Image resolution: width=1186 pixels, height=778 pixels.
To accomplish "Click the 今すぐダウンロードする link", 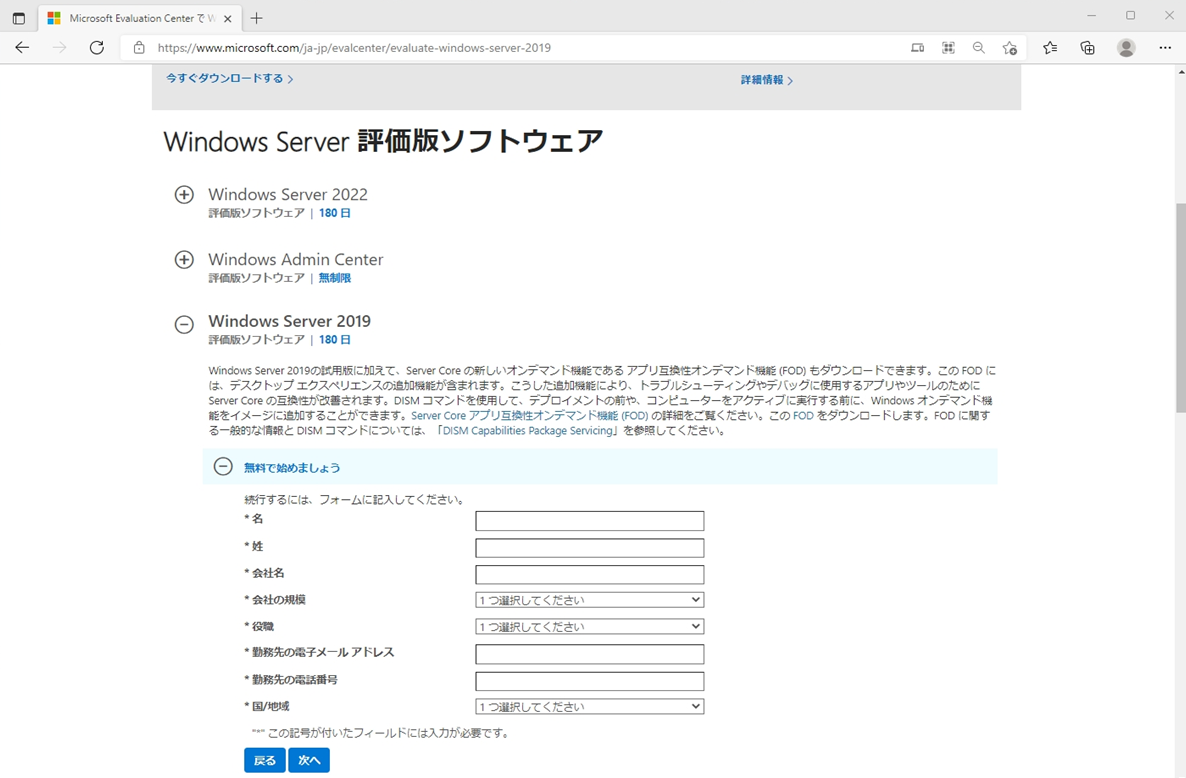I will coord(229,79).
